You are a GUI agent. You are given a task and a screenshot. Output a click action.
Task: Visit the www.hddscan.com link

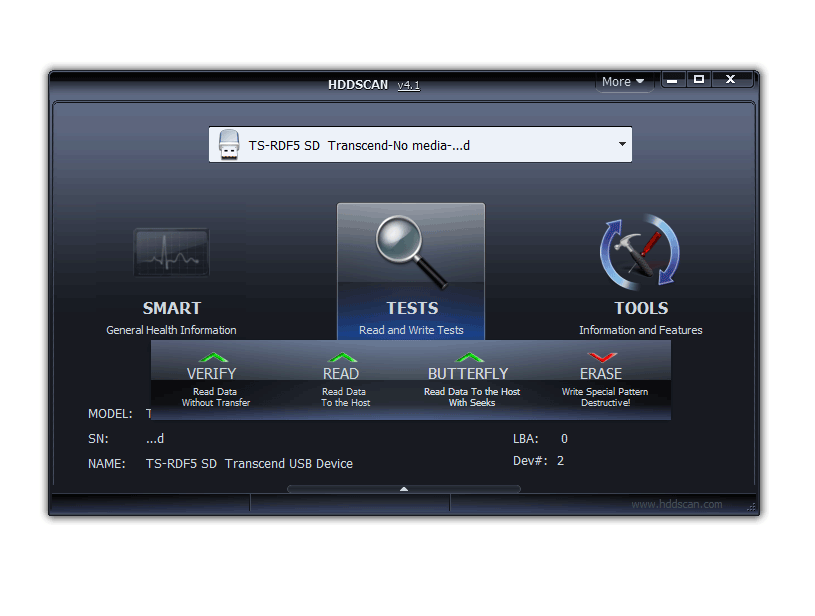(676, 504)
